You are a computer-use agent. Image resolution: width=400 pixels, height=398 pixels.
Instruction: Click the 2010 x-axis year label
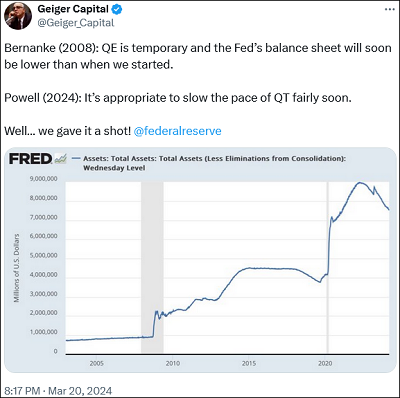pyautogui.click(x=172, y=363)
